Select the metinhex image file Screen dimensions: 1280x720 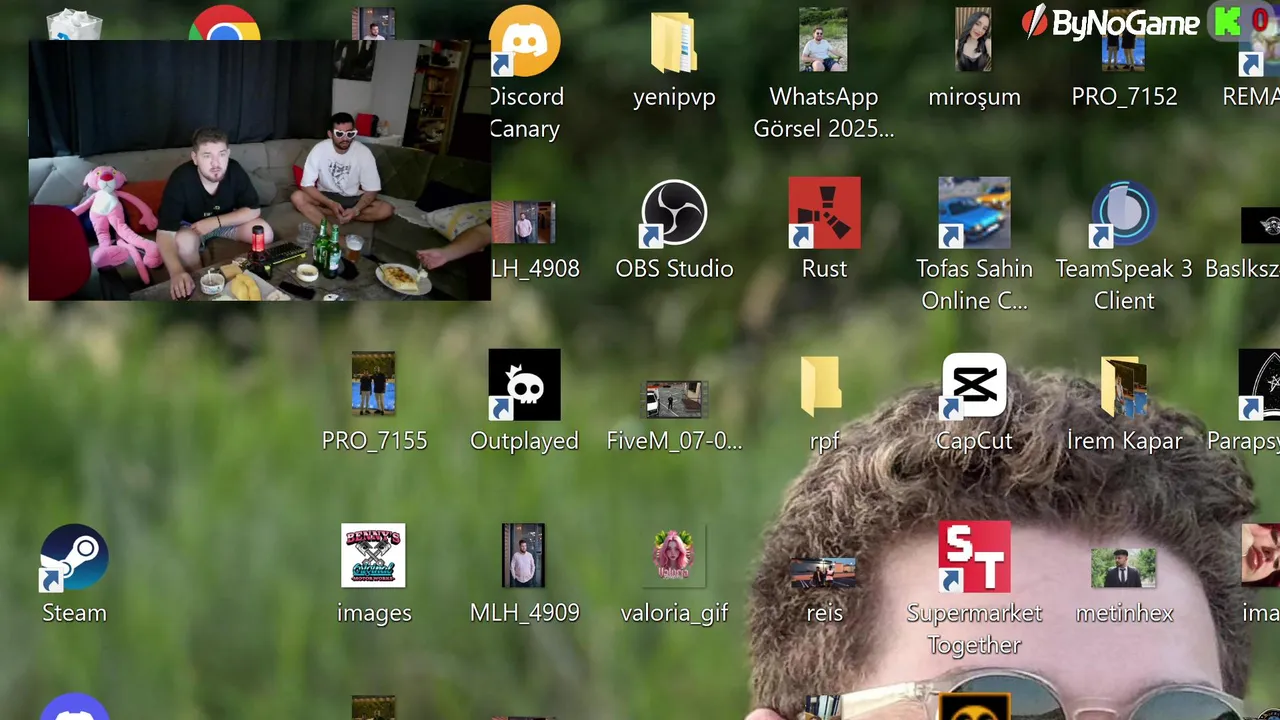pos(1124,568)
